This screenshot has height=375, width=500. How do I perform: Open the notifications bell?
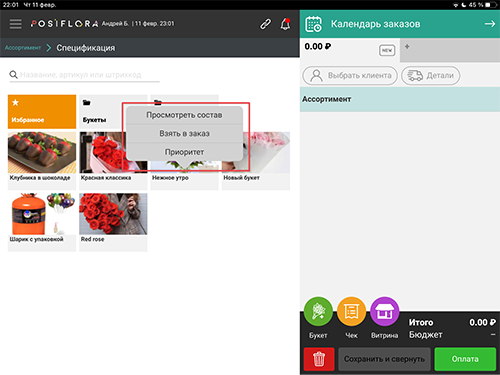tap(285, 24)
